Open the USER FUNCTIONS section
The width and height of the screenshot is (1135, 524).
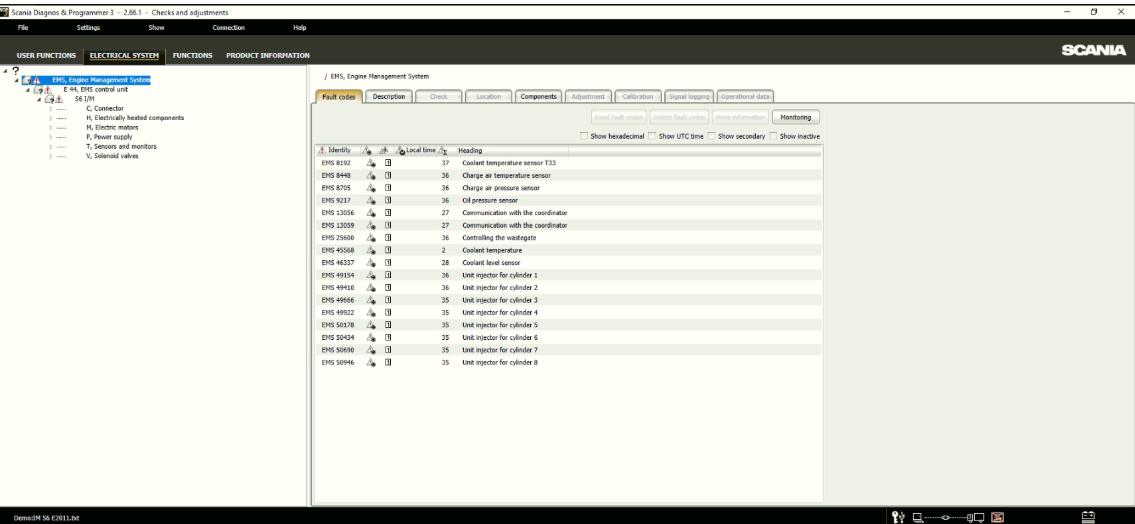(46, 55)
